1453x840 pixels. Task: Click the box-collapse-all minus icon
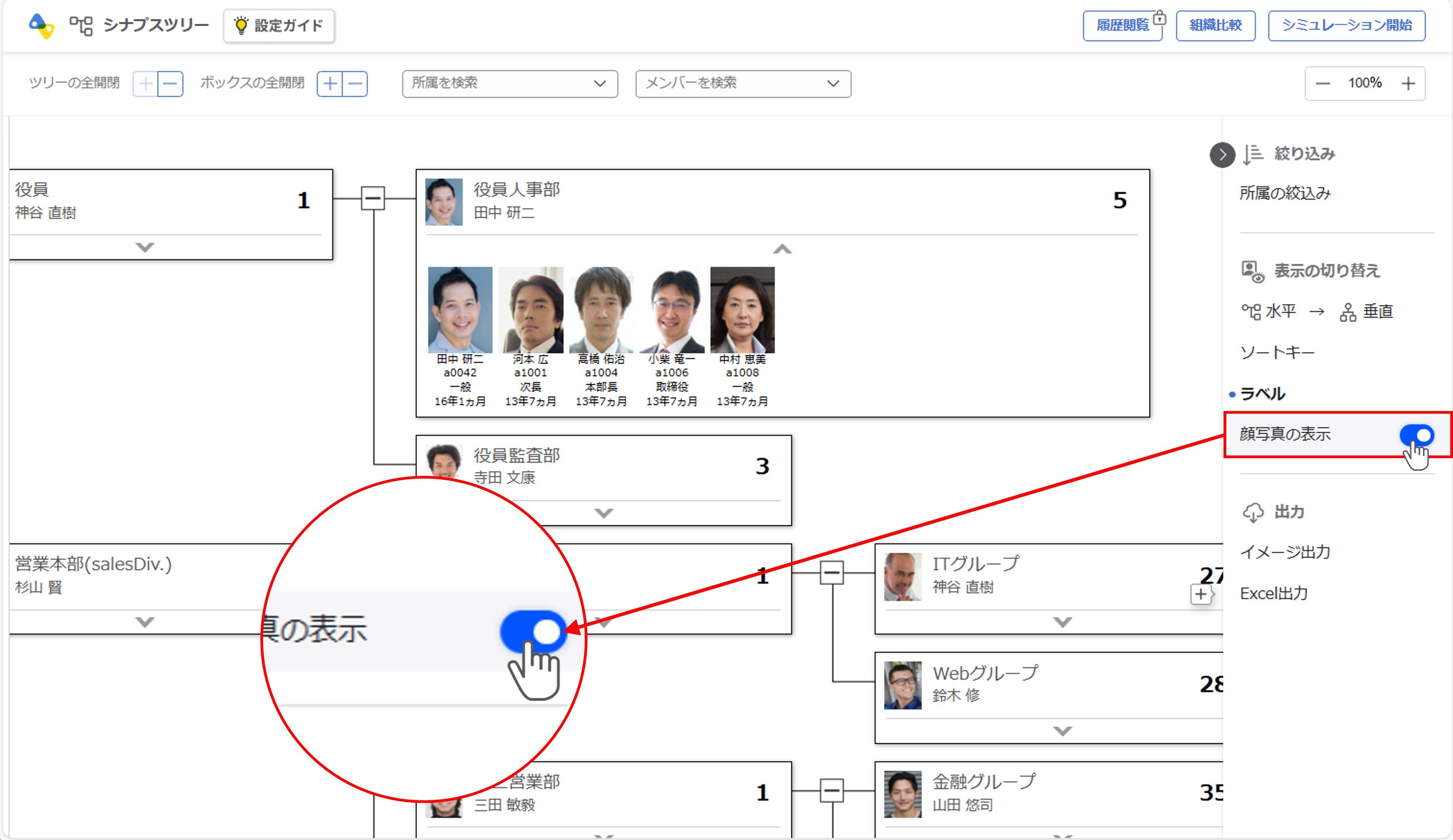point(355,84)
